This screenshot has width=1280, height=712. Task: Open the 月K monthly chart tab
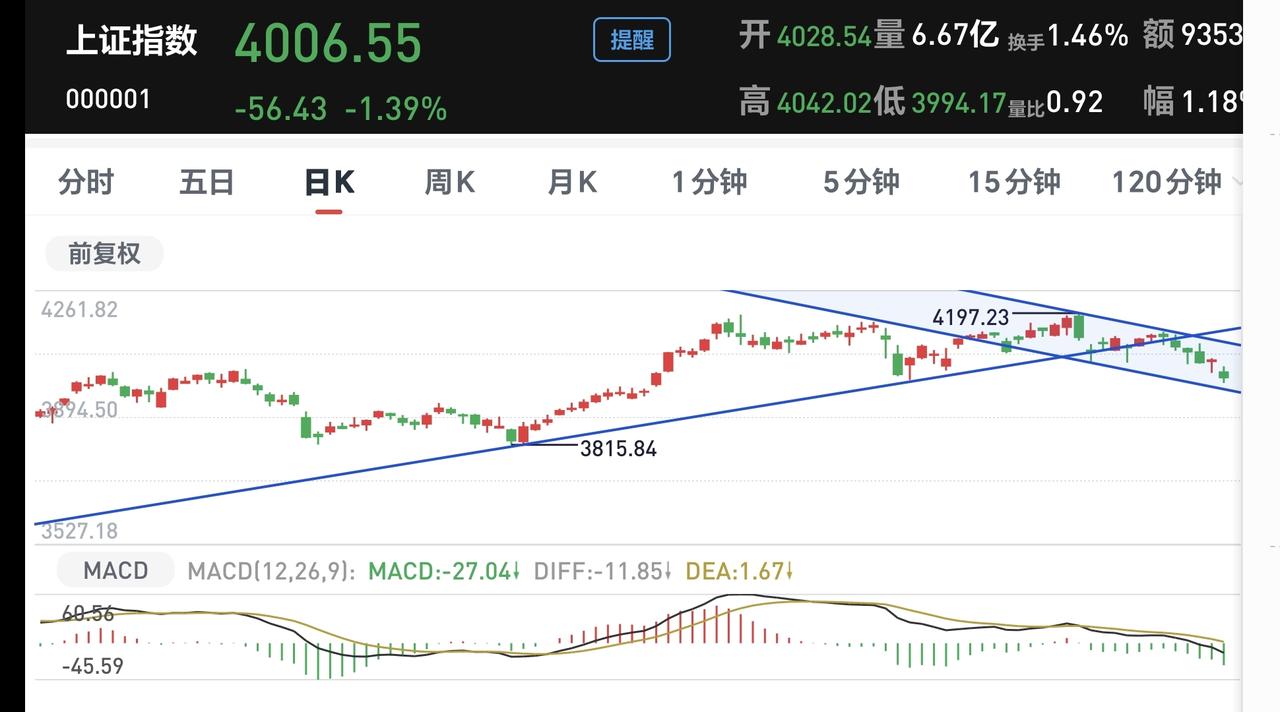572,182
